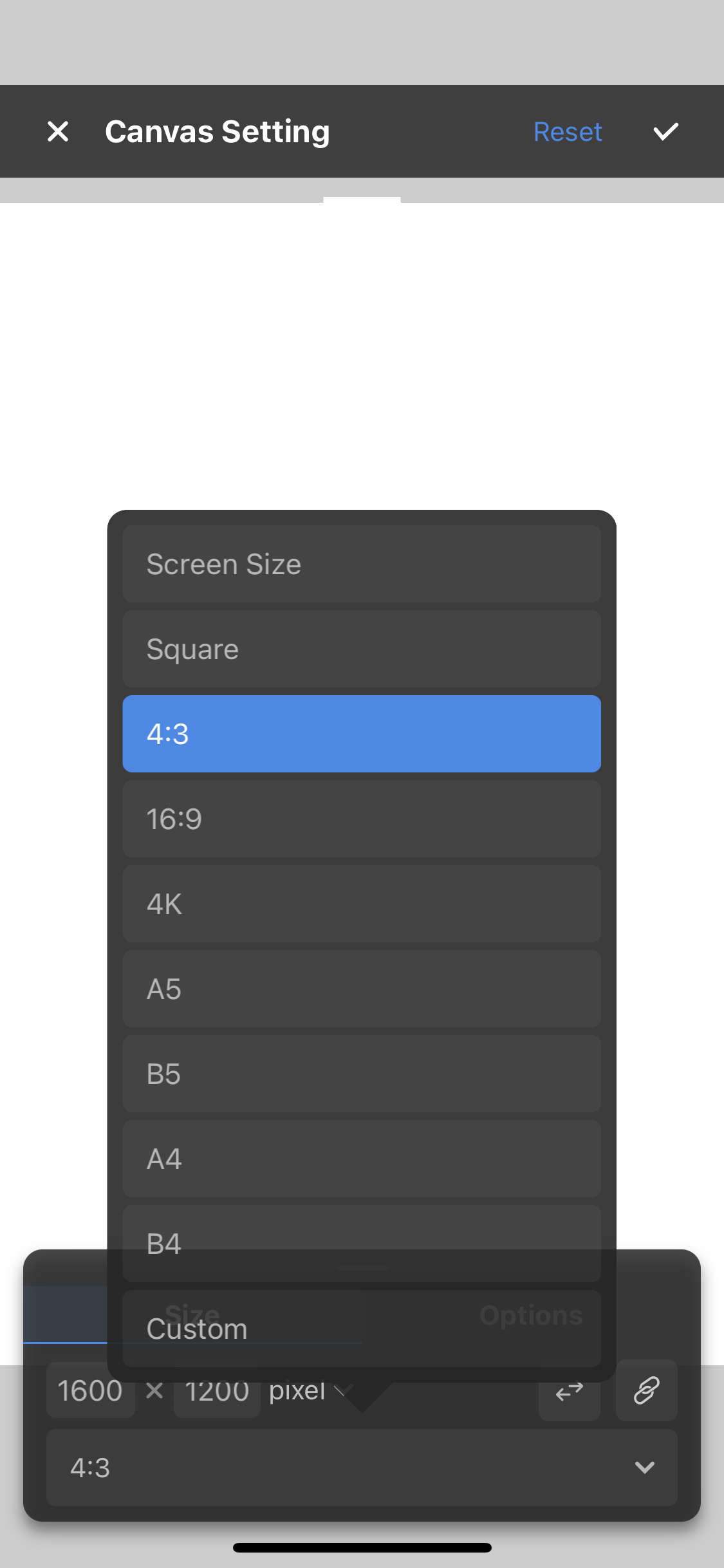Choose the 4K canvas preset
The height and width of the screenshot is (1568, 724).
point(362,904)
